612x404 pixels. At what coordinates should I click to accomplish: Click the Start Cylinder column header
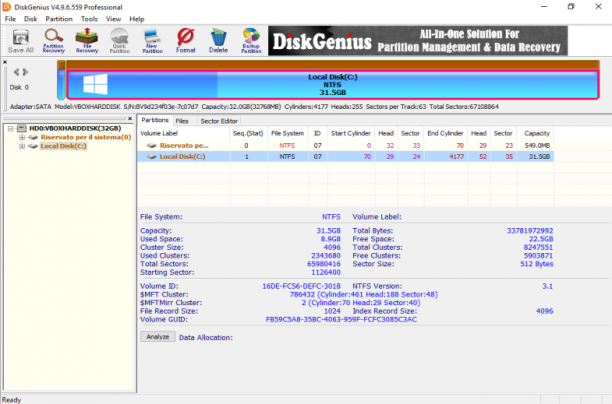(350, 133)
